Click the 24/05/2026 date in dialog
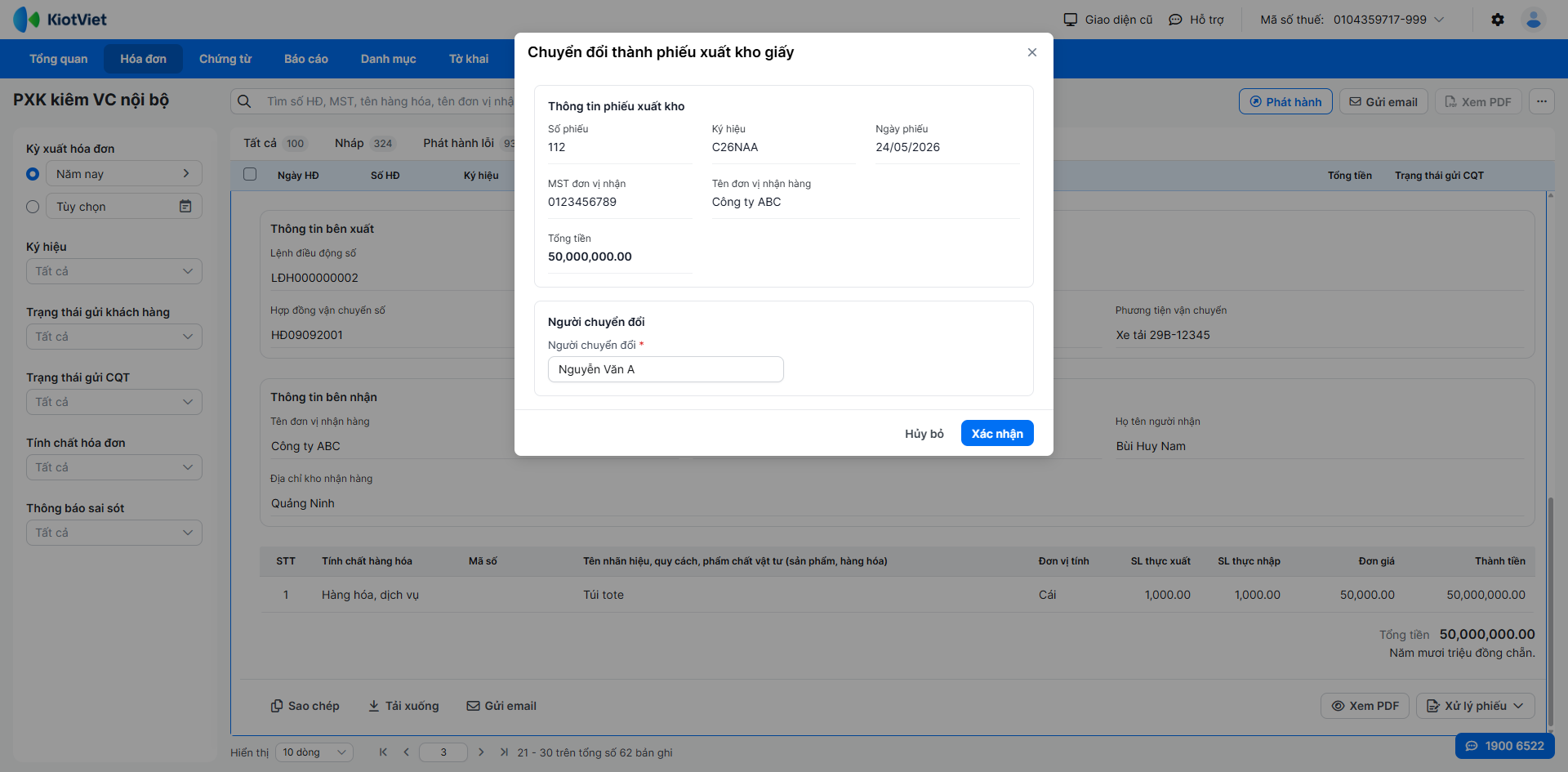Image resolution: width=1568 pixels, height=772 pixels. (907, 147)
